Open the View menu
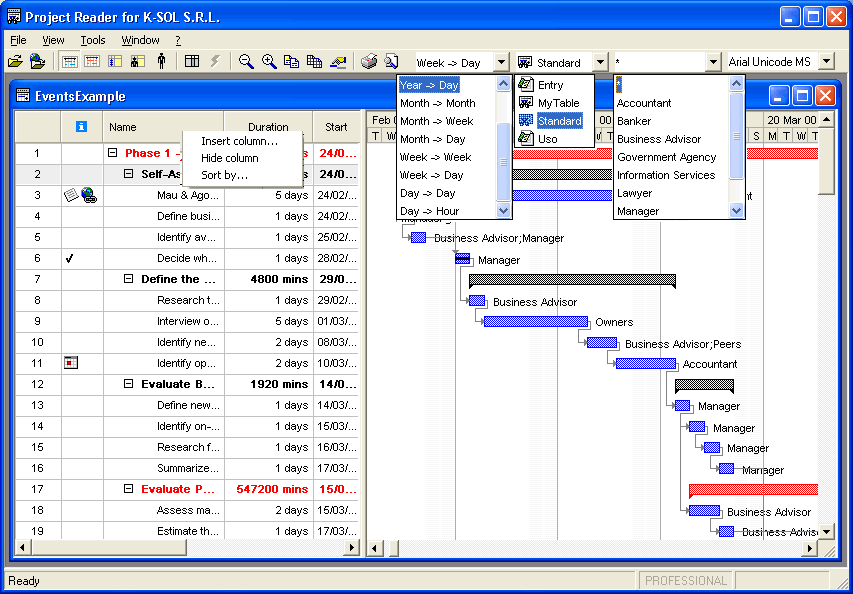This screenshot has width=853, height=594. tap(53, 40)
